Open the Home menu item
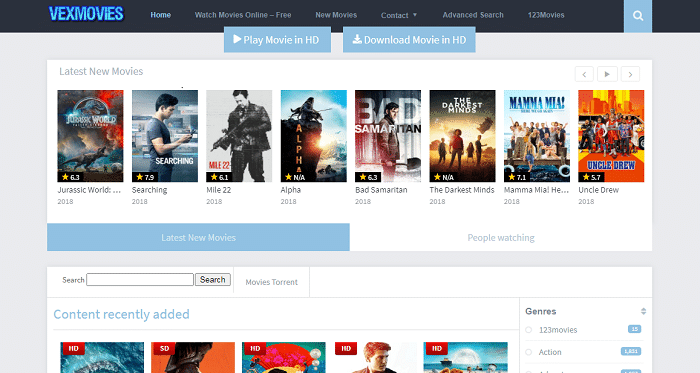This screenshot has height=373, width=700. [161, 15]
